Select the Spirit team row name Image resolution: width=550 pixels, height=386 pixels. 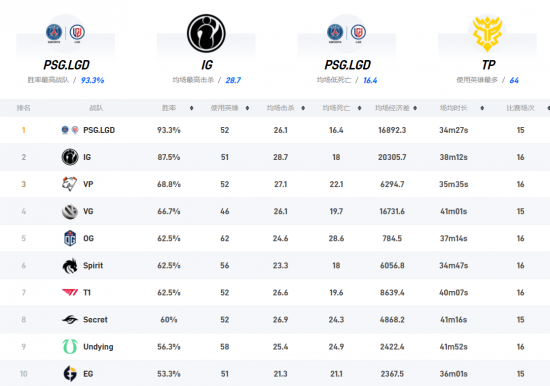pyautogui.click(x=93, y=266)
